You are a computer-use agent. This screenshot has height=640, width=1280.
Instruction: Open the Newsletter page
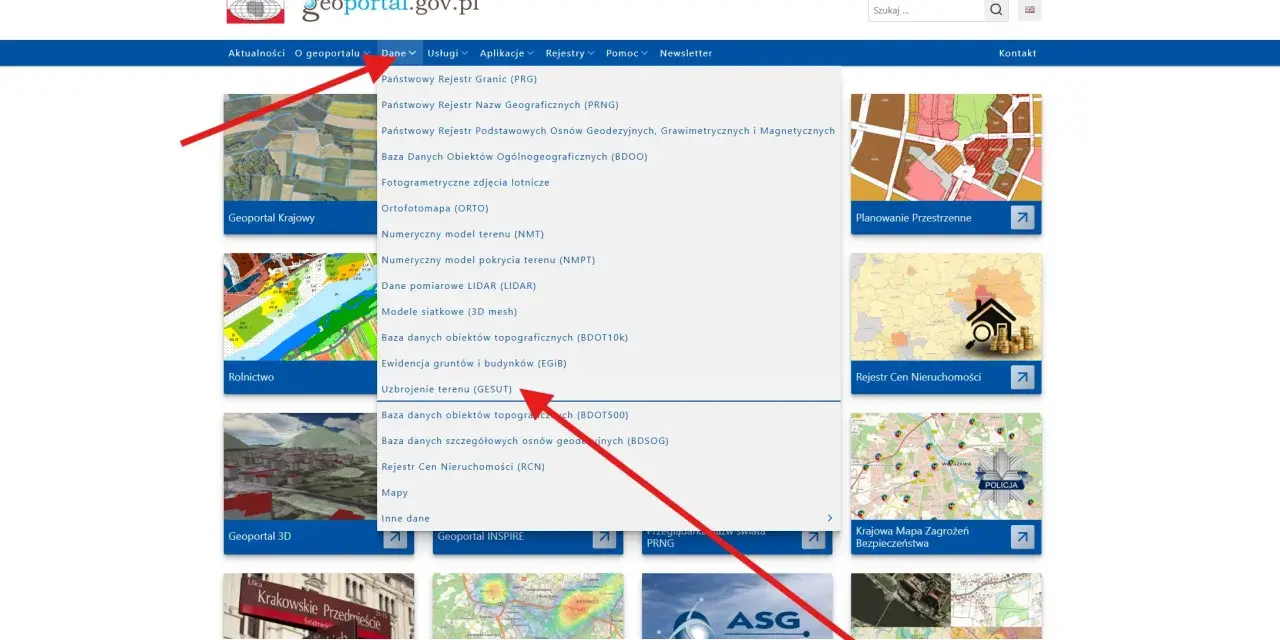click(686, 53)
